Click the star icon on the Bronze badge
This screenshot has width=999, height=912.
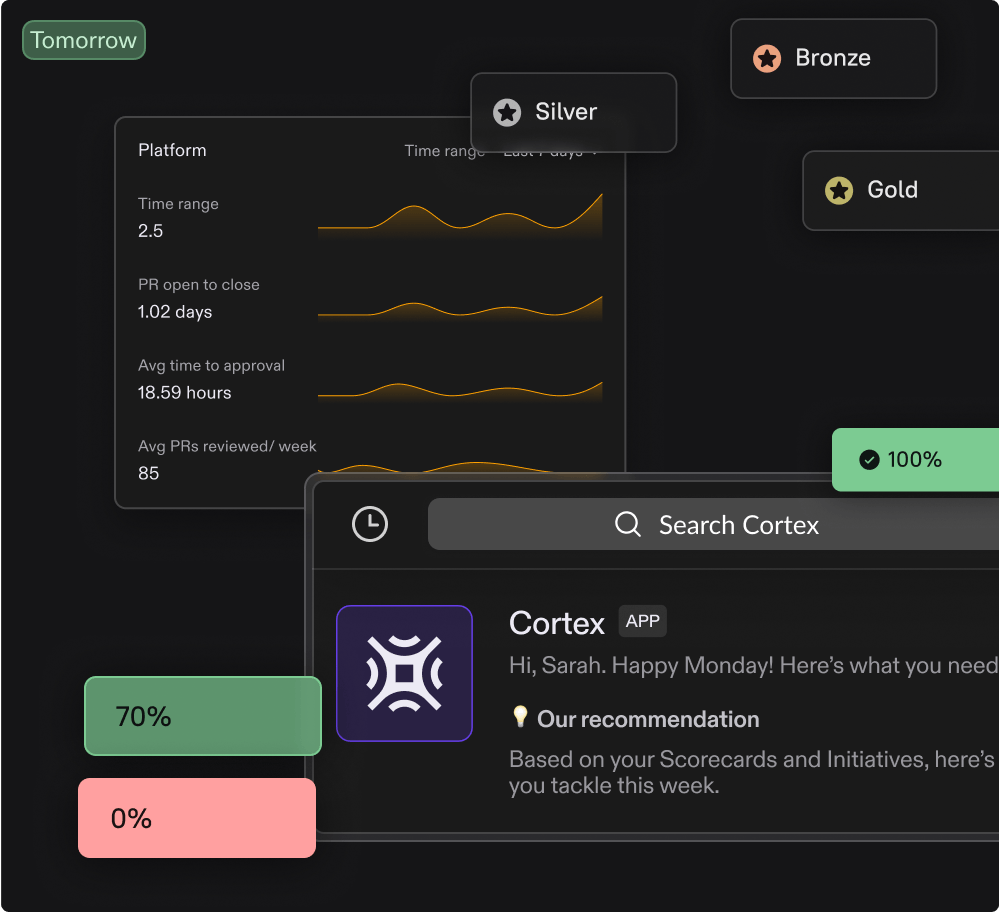point(767,58)
